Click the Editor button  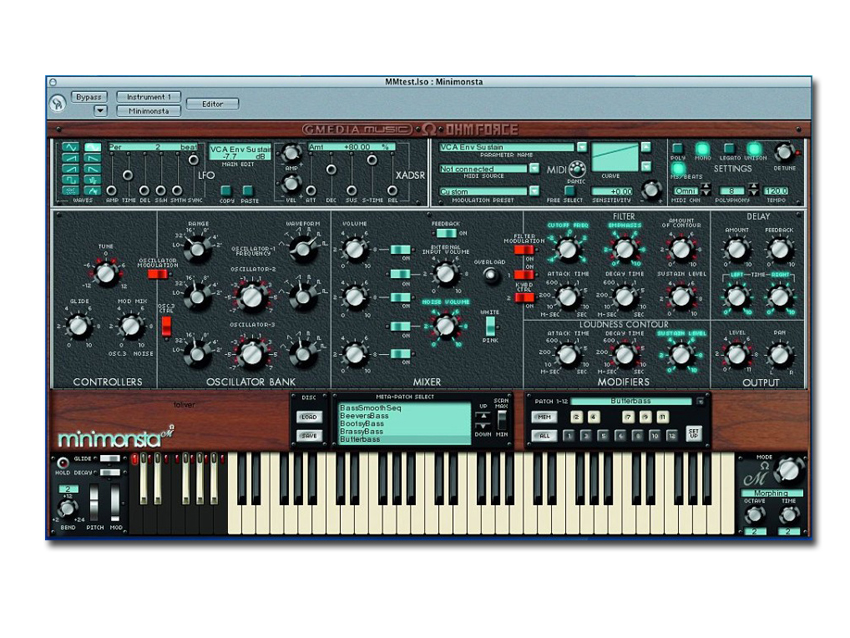point(212,104)
